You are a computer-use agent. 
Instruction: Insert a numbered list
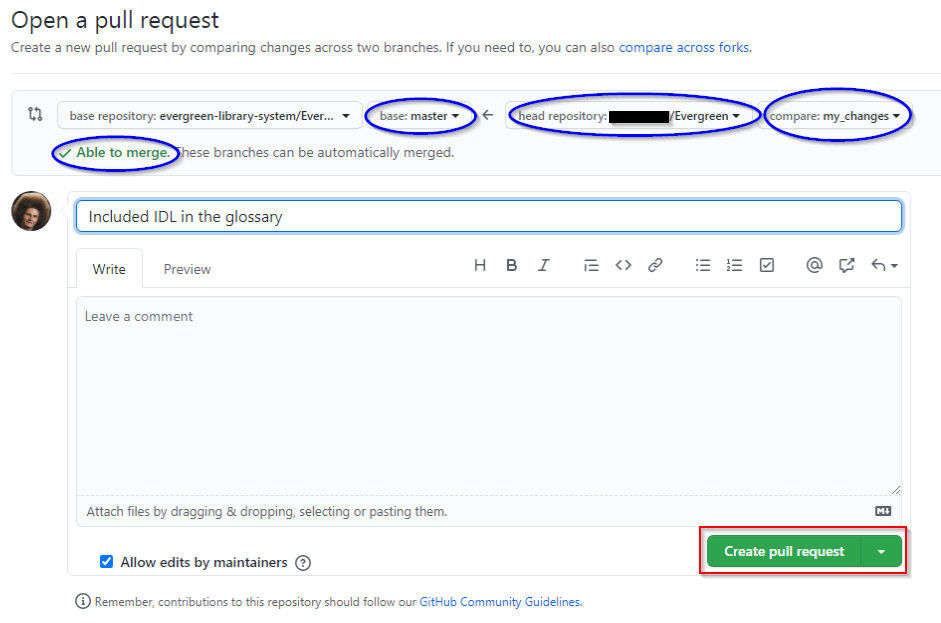pos(735,265)
